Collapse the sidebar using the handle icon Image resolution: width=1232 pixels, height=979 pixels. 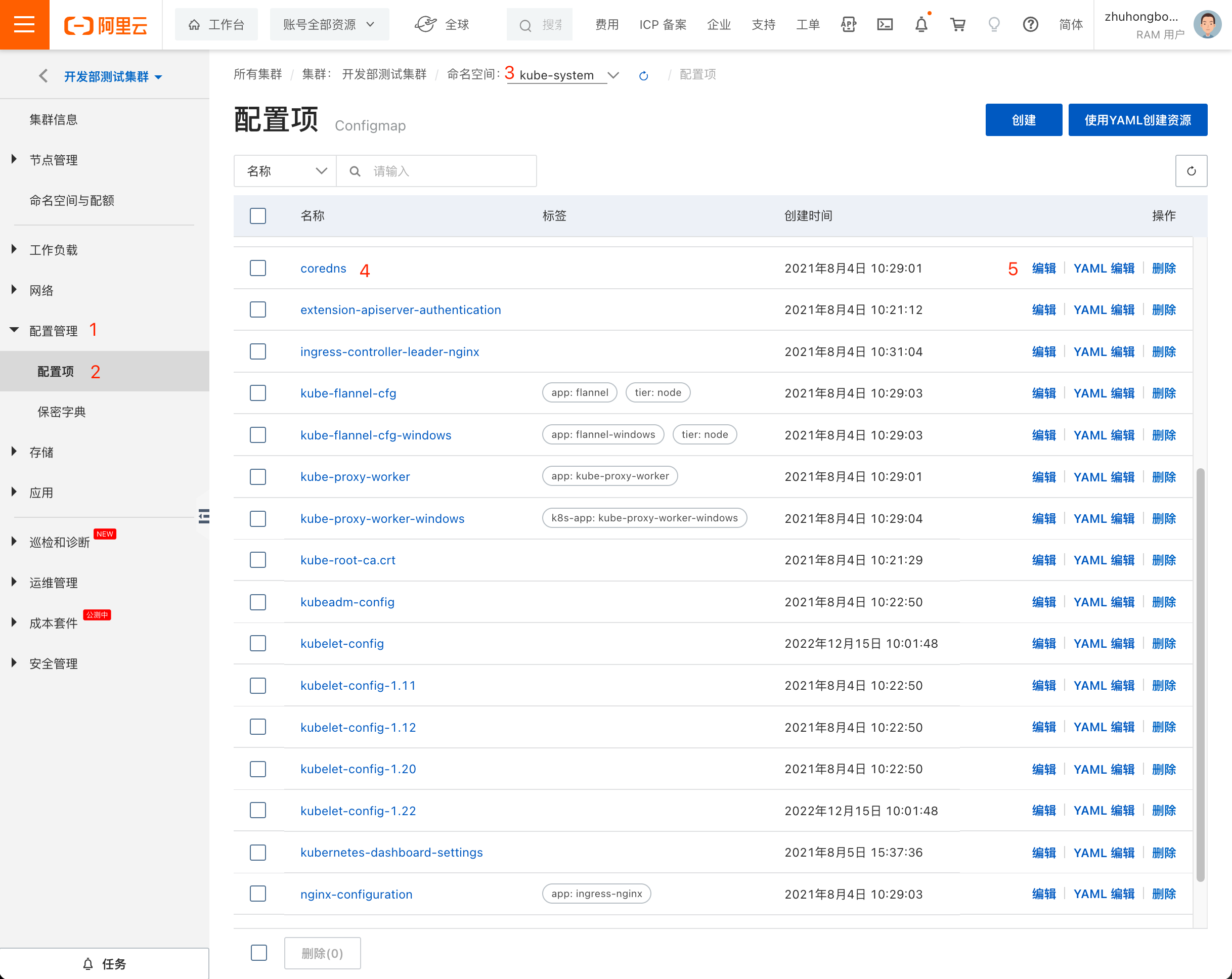[x=204, y=516]
